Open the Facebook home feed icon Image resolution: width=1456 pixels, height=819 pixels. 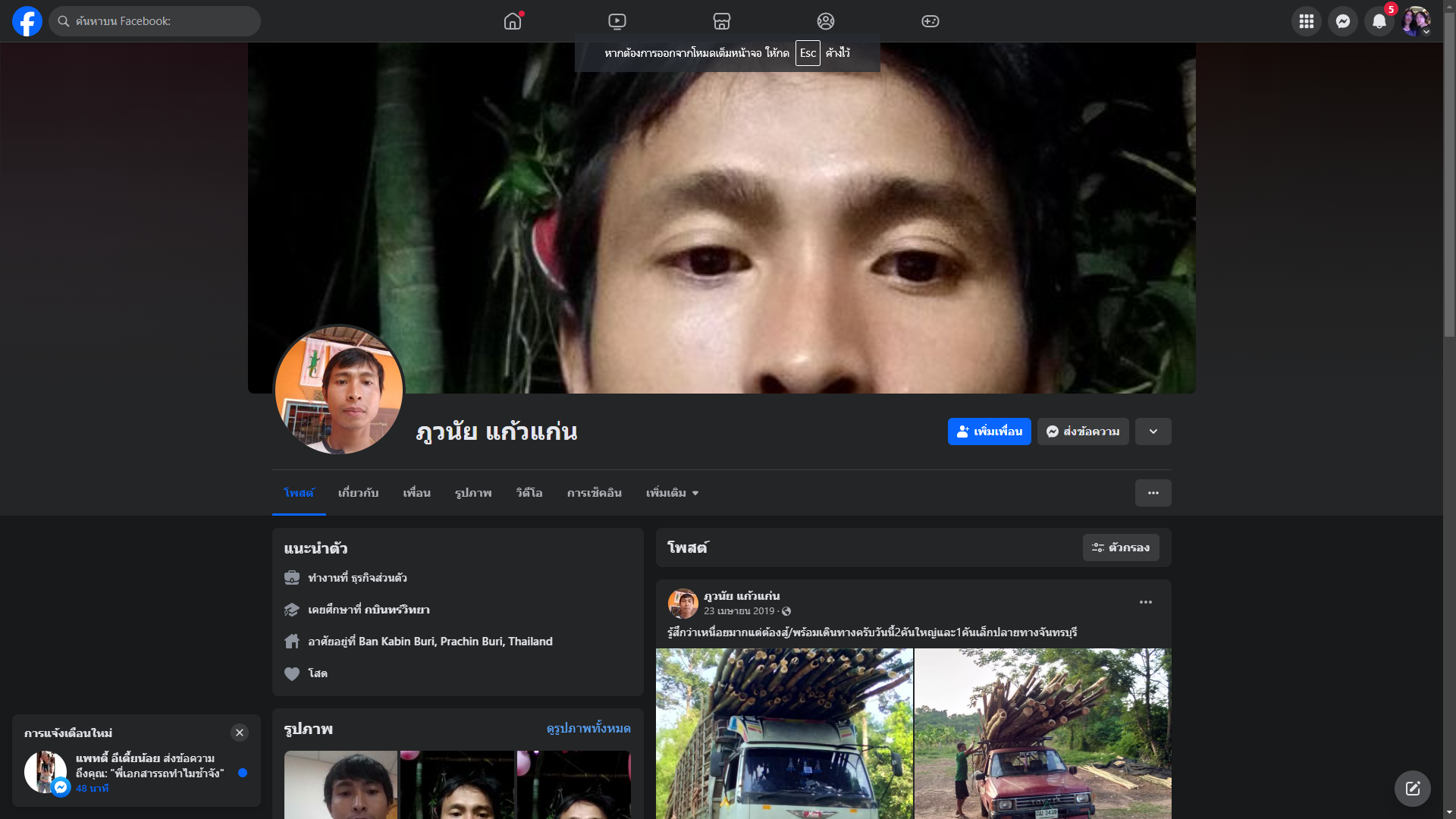pyautogui.click(x=513, y=21)
